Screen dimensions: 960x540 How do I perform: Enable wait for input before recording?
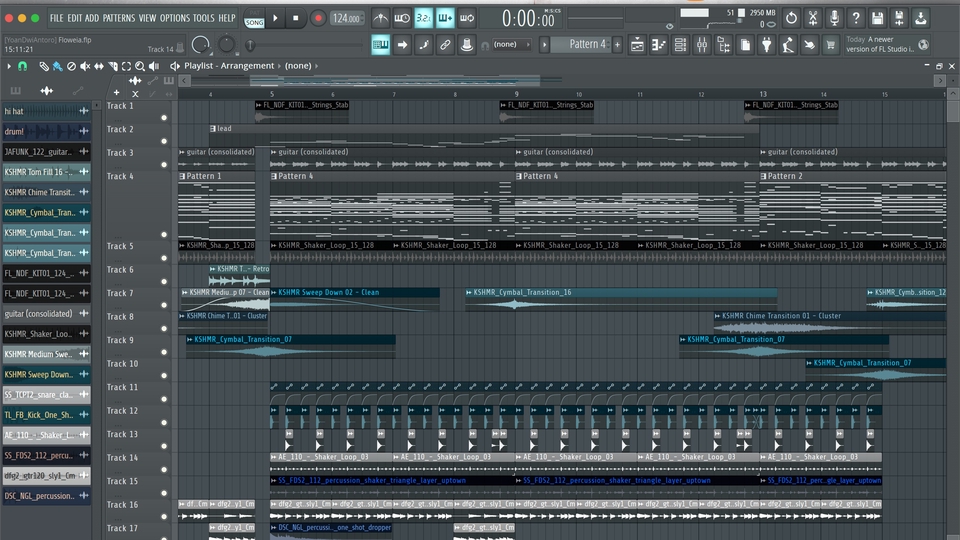[402, 18]
